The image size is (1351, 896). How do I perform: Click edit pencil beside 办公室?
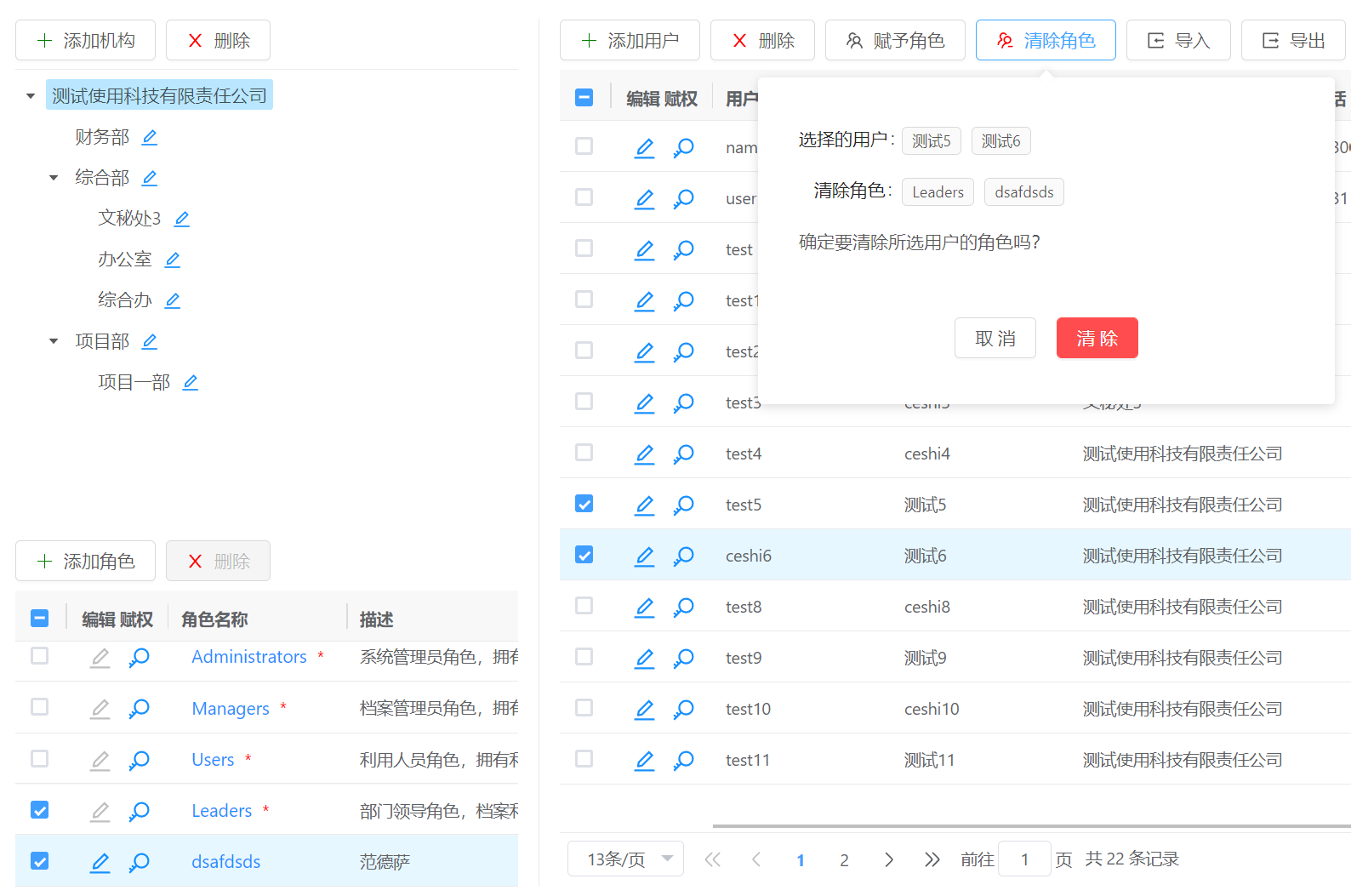tap(173, 260)
